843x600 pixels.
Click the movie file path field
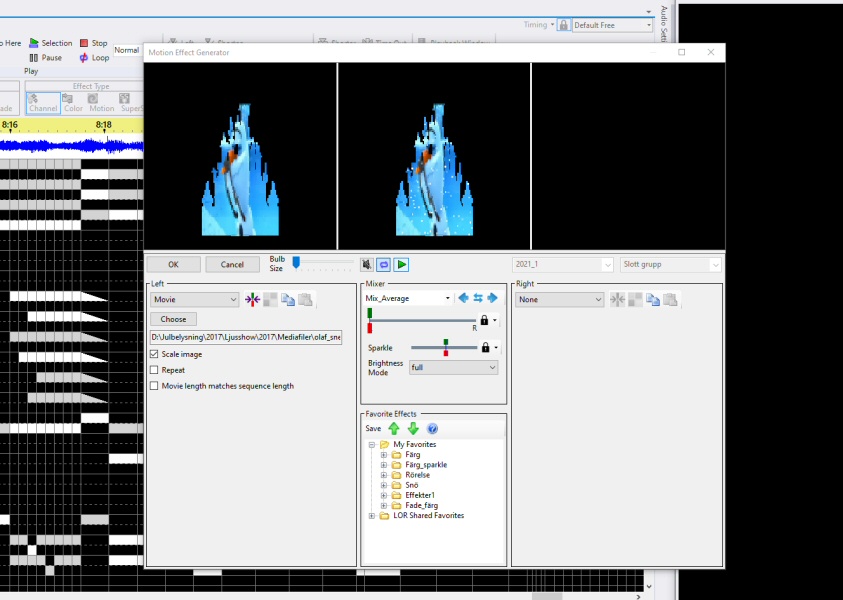(x=246, y=337)
